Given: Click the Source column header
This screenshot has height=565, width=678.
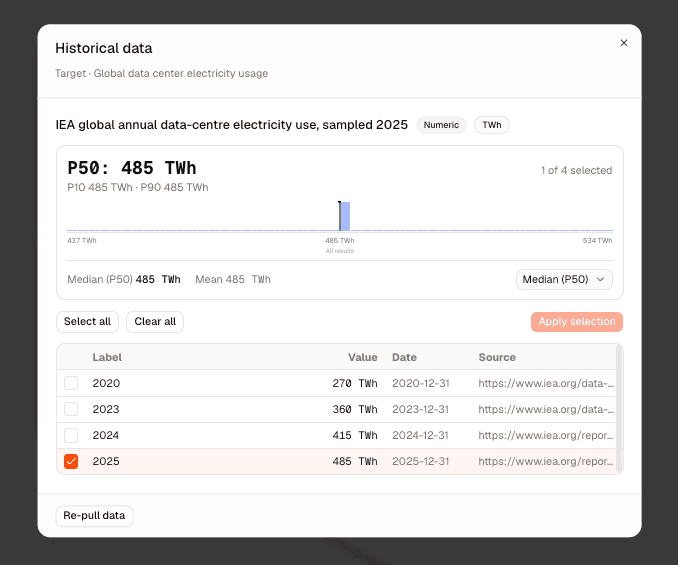Looking at the screenshot, I should [497, 358].
